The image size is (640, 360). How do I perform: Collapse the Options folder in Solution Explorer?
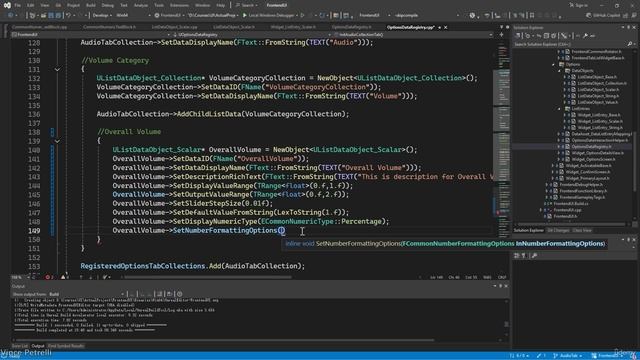coord(553,64)
